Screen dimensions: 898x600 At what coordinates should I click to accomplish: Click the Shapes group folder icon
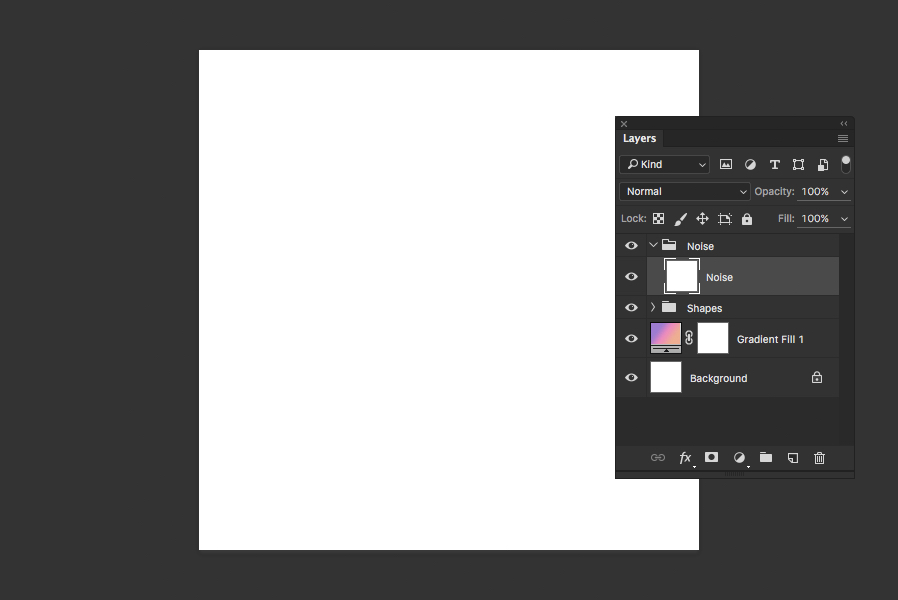click(x=669, y=307)
